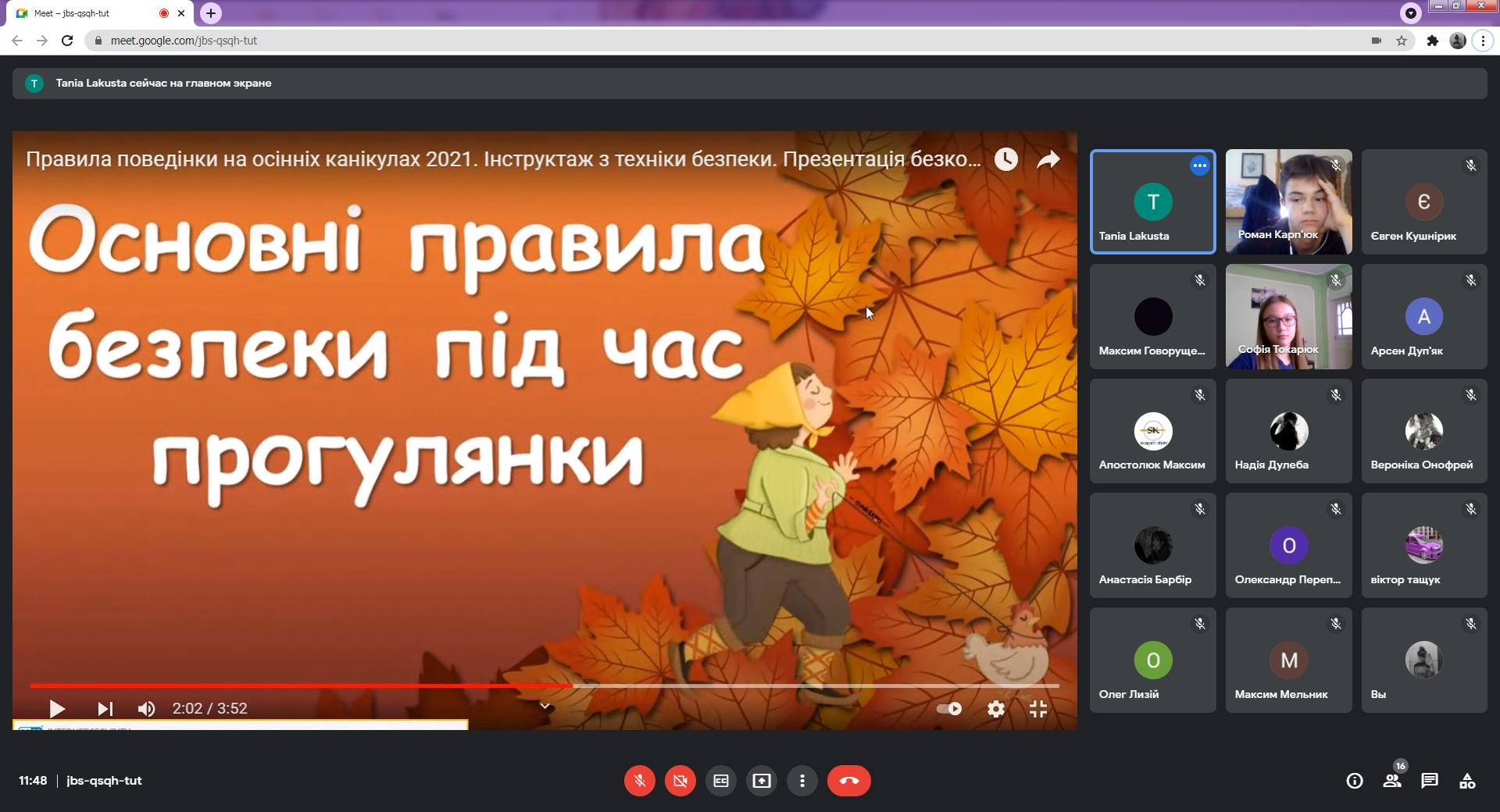Open the more options three-dot menu
The height and width of the screenshot is (812, 1500).
802,781
